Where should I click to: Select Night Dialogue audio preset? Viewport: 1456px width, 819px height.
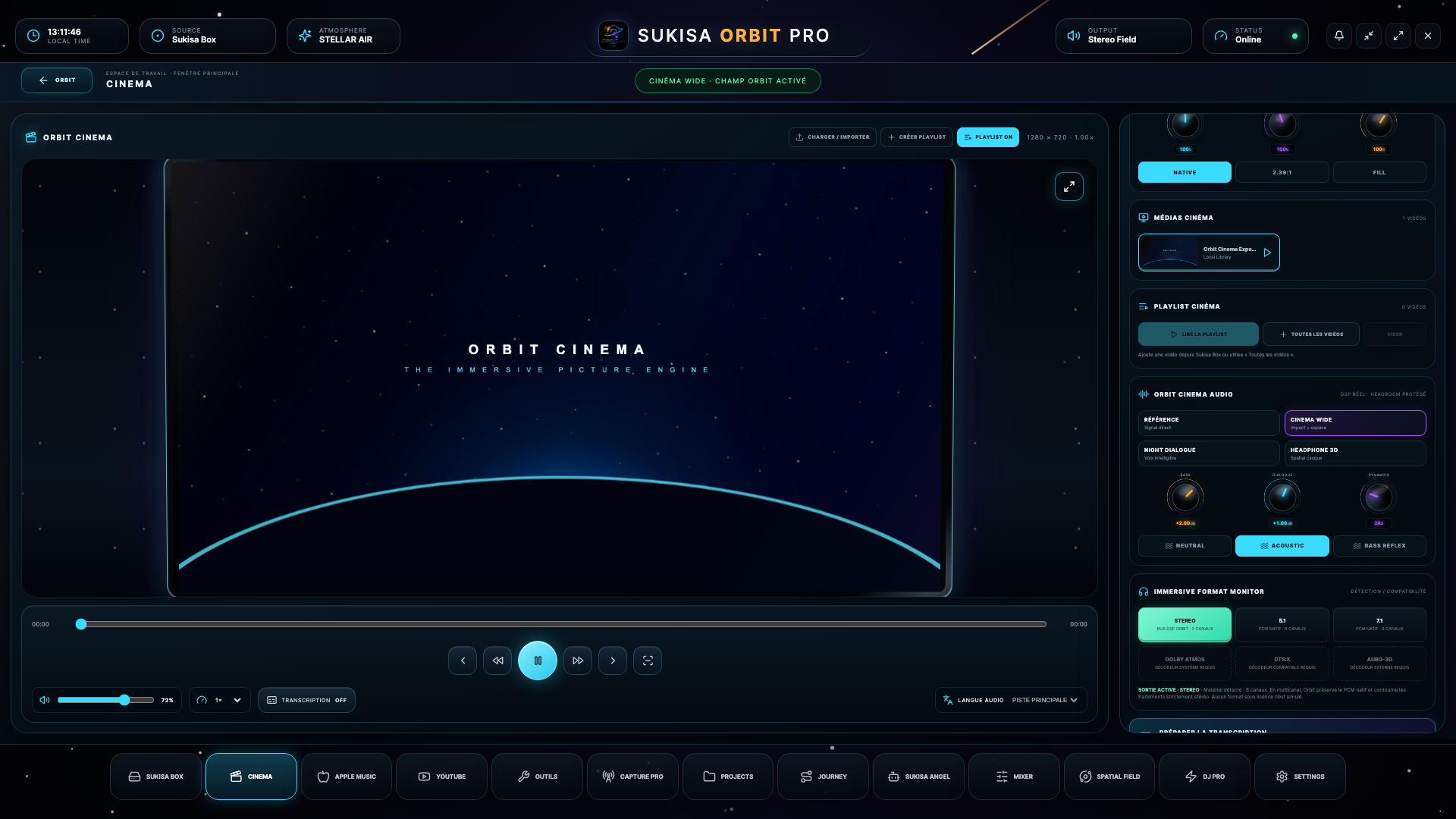[1209, 453]
